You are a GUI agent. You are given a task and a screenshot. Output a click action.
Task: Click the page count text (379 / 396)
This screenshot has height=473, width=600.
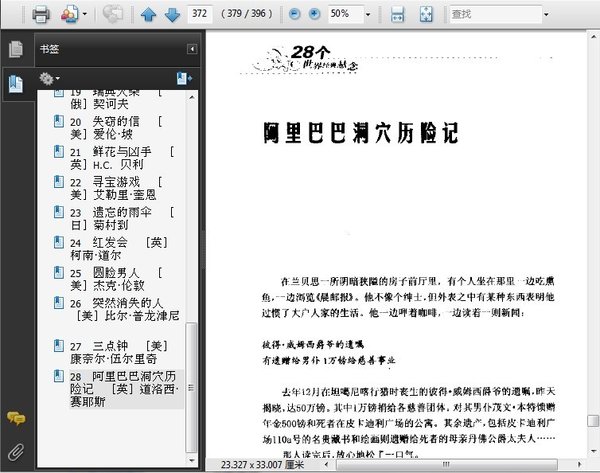pyautogui.click(x=247, y=14)
